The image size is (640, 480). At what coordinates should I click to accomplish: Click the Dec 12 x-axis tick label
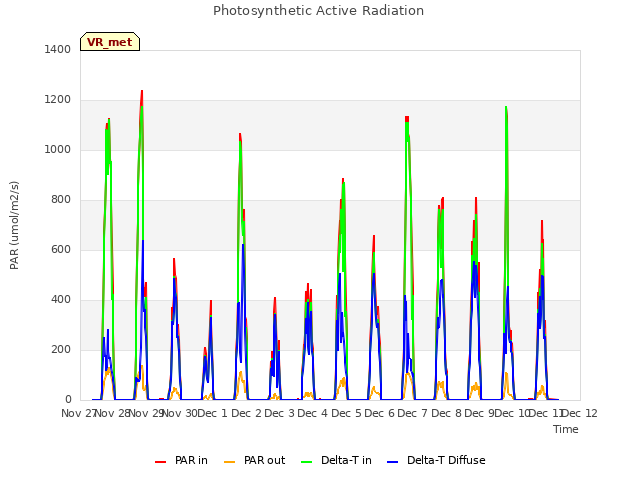click(x=580, y=413)
